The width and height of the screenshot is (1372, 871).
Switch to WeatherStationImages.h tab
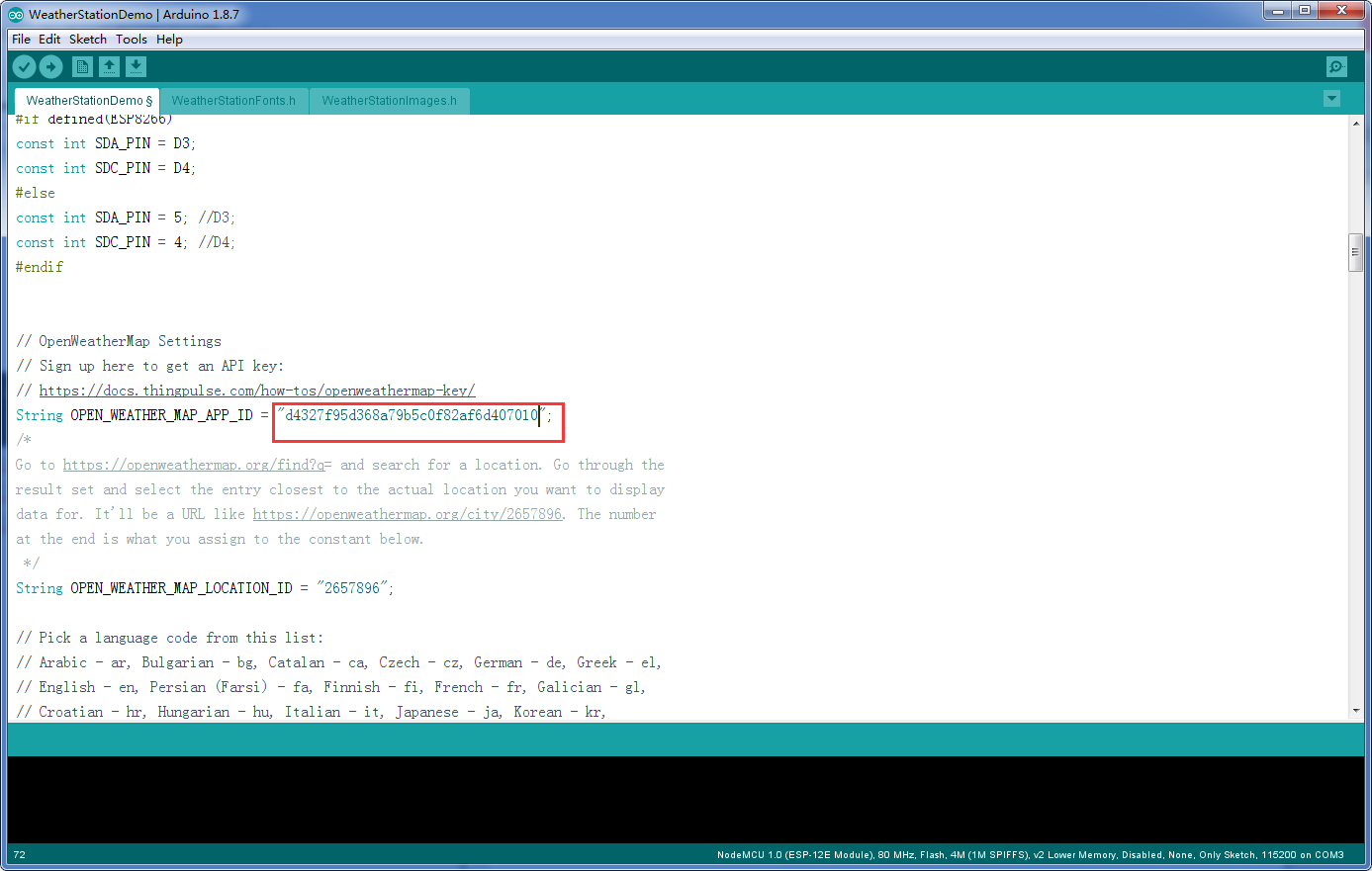click(x=390, y=101)
